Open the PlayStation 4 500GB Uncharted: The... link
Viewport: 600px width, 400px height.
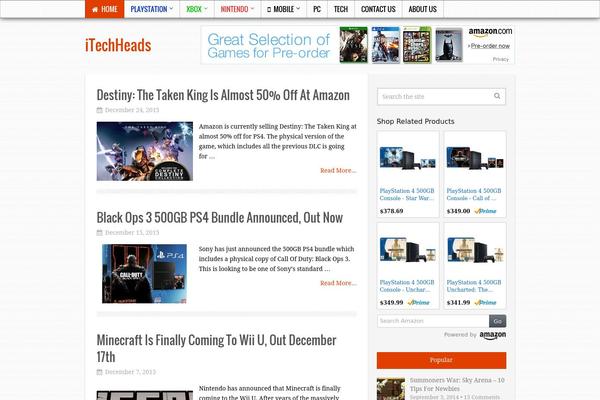coord(474,286)
